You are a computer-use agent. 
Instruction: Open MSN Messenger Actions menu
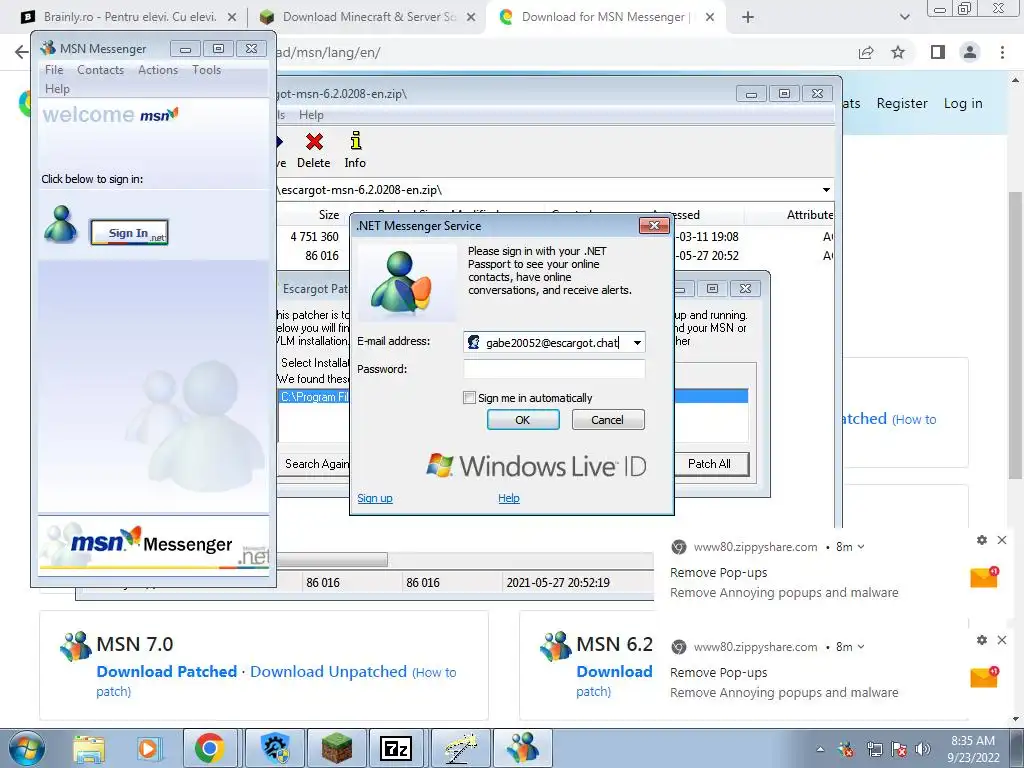158,70
